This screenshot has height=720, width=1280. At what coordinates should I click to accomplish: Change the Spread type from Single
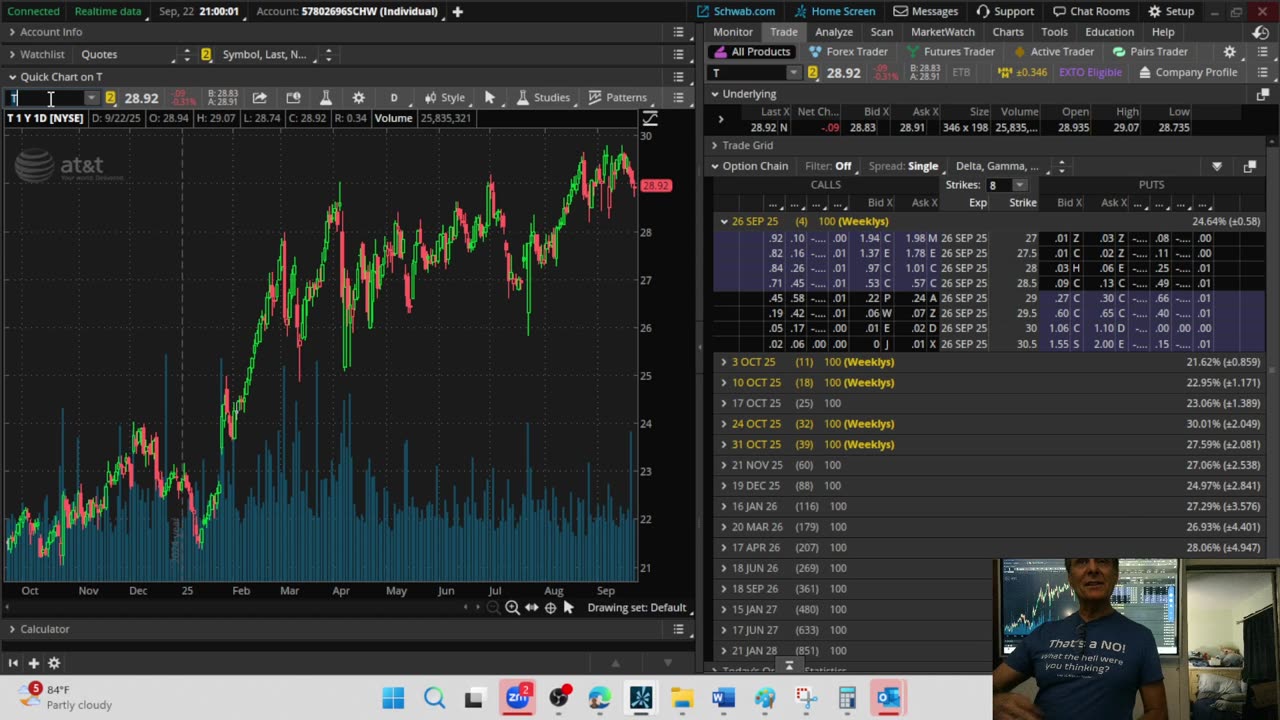903,166
